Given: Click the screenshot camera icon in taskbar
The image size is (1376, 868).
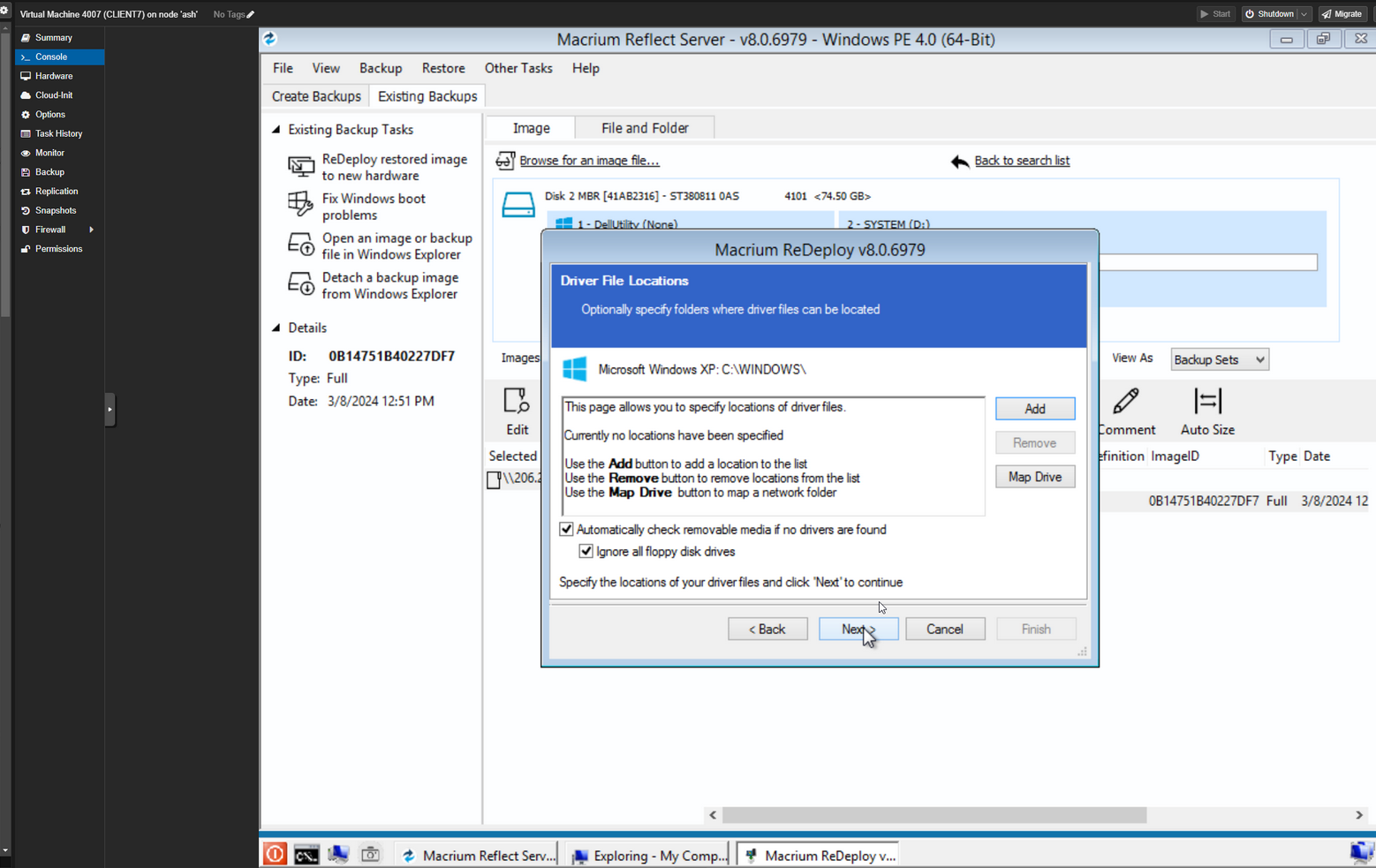Looking at the screenshot, I should [370, 854].
